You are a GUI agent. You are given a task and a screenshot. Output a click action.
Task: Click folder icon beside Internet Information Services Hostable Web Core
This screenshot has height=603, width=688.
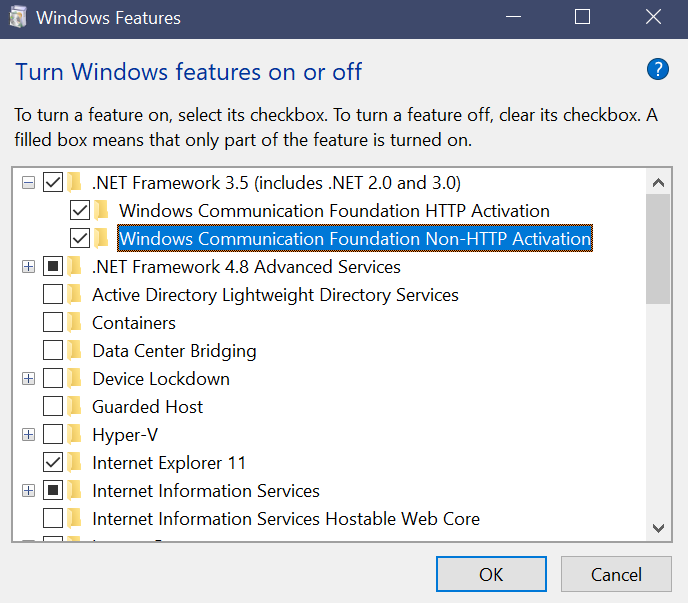(75, 518)
